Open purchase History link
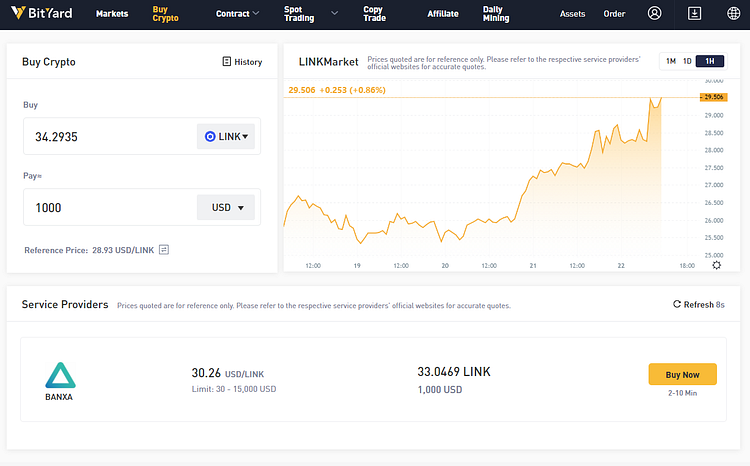Image resolution: width=750 pixels, height=466 pixels. tap(243, 61)
